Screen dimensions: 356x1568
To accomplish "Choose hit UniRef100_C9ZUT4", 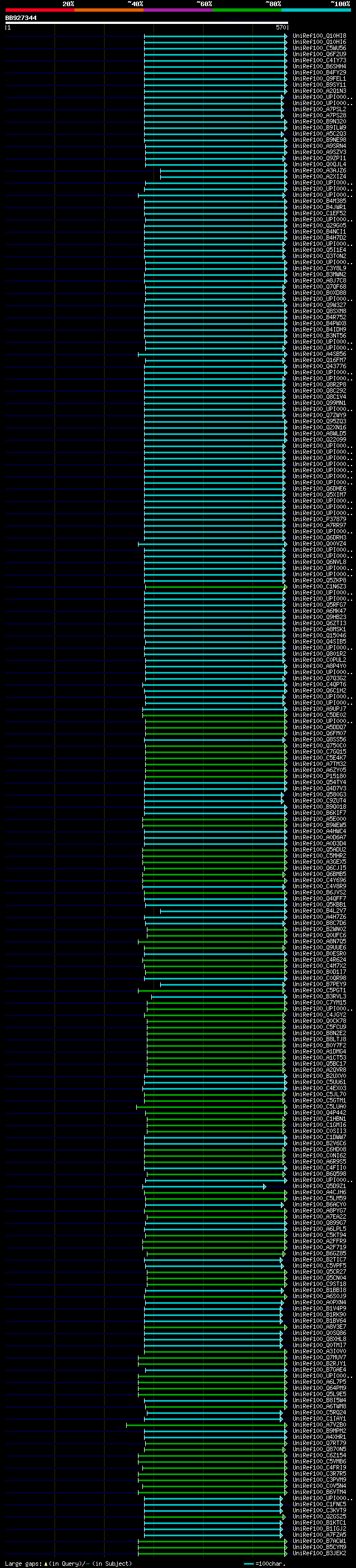I will [319, 800].
